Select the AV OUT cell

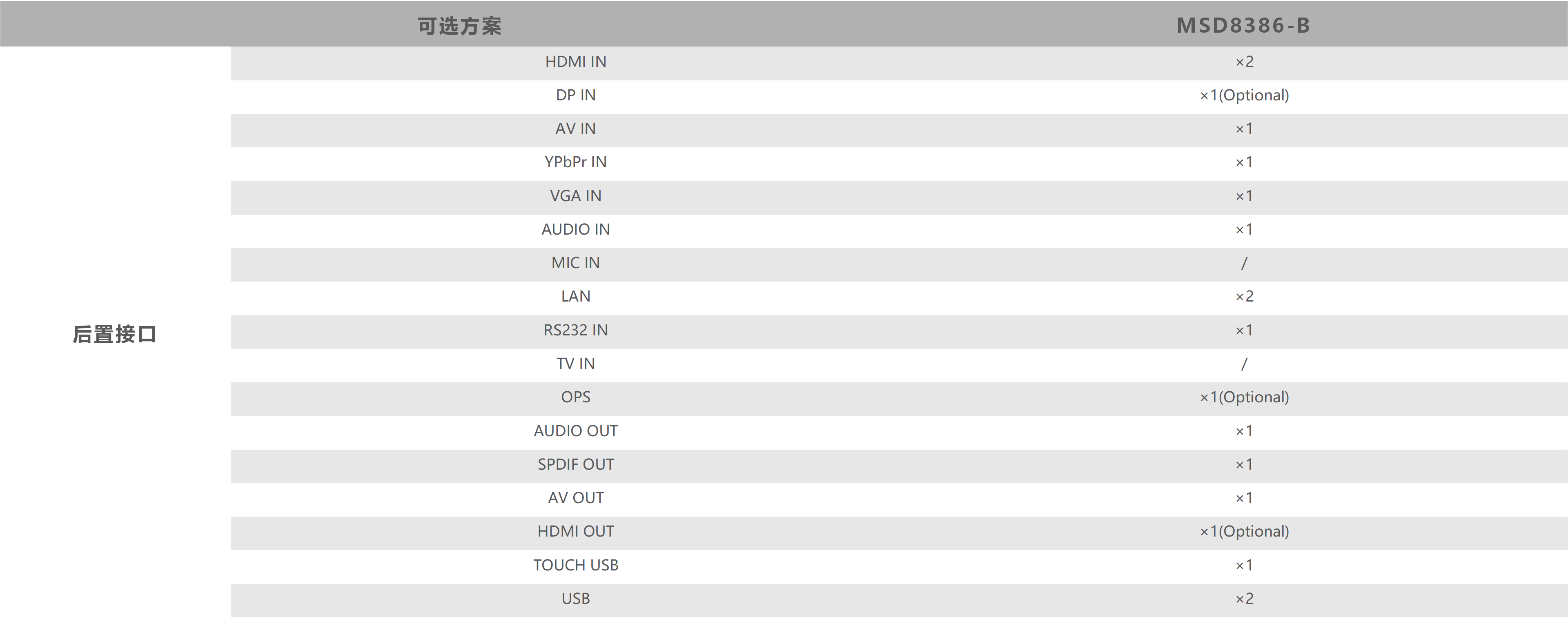pyautogui.click(x=575, y=497)
